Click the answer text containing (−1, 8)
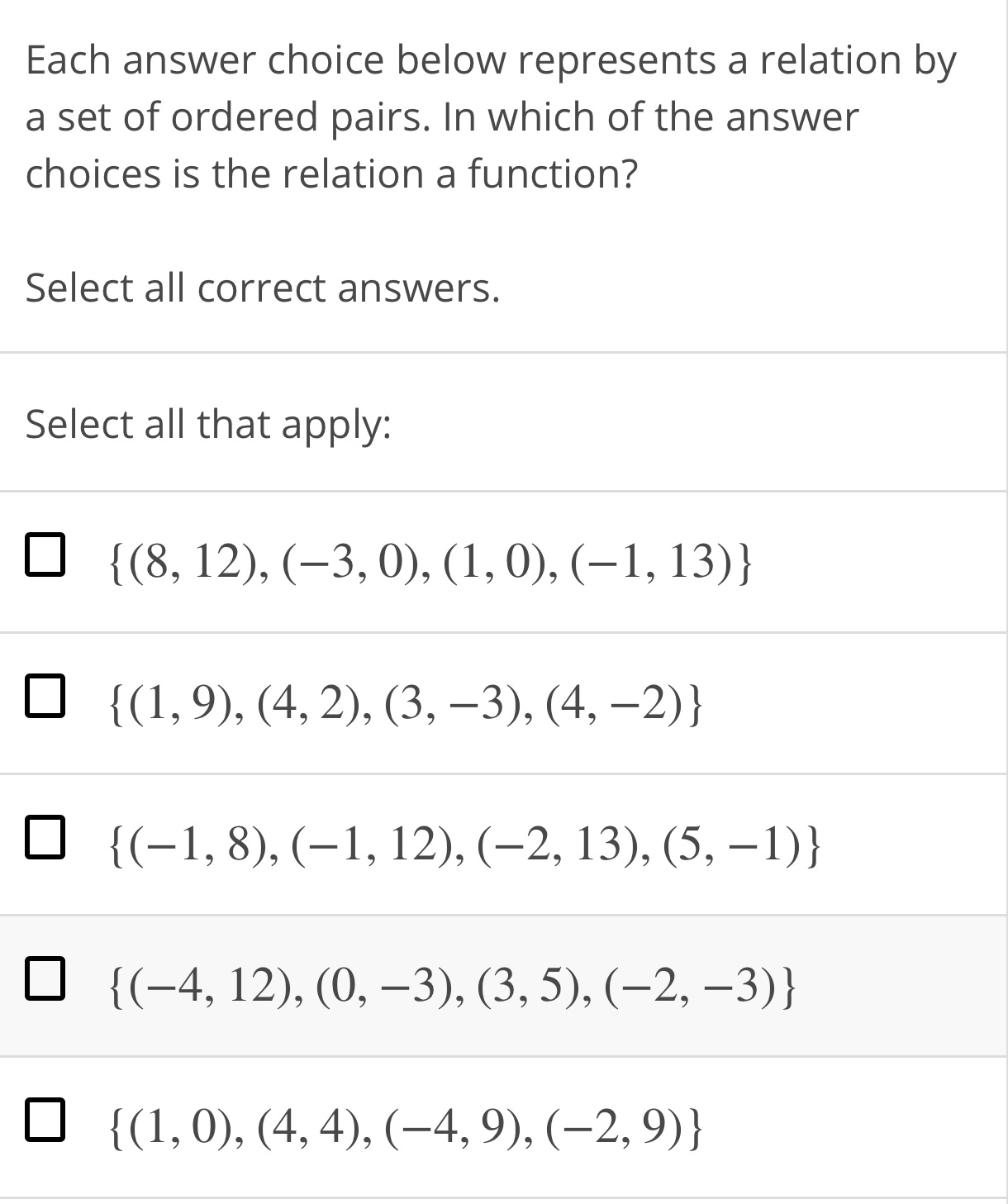The image size is (1008, 1204). (x=461, y=842)
